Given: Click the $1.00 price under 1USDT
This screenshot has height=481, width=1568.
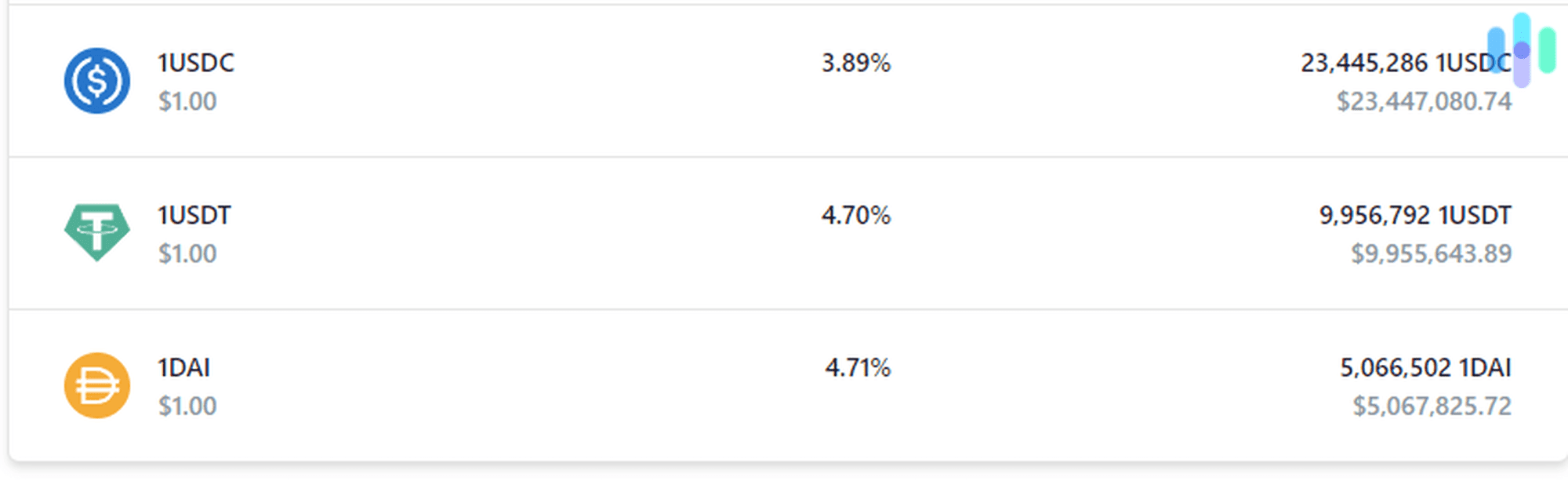Looking at the screenshot, I should (187, 253).
